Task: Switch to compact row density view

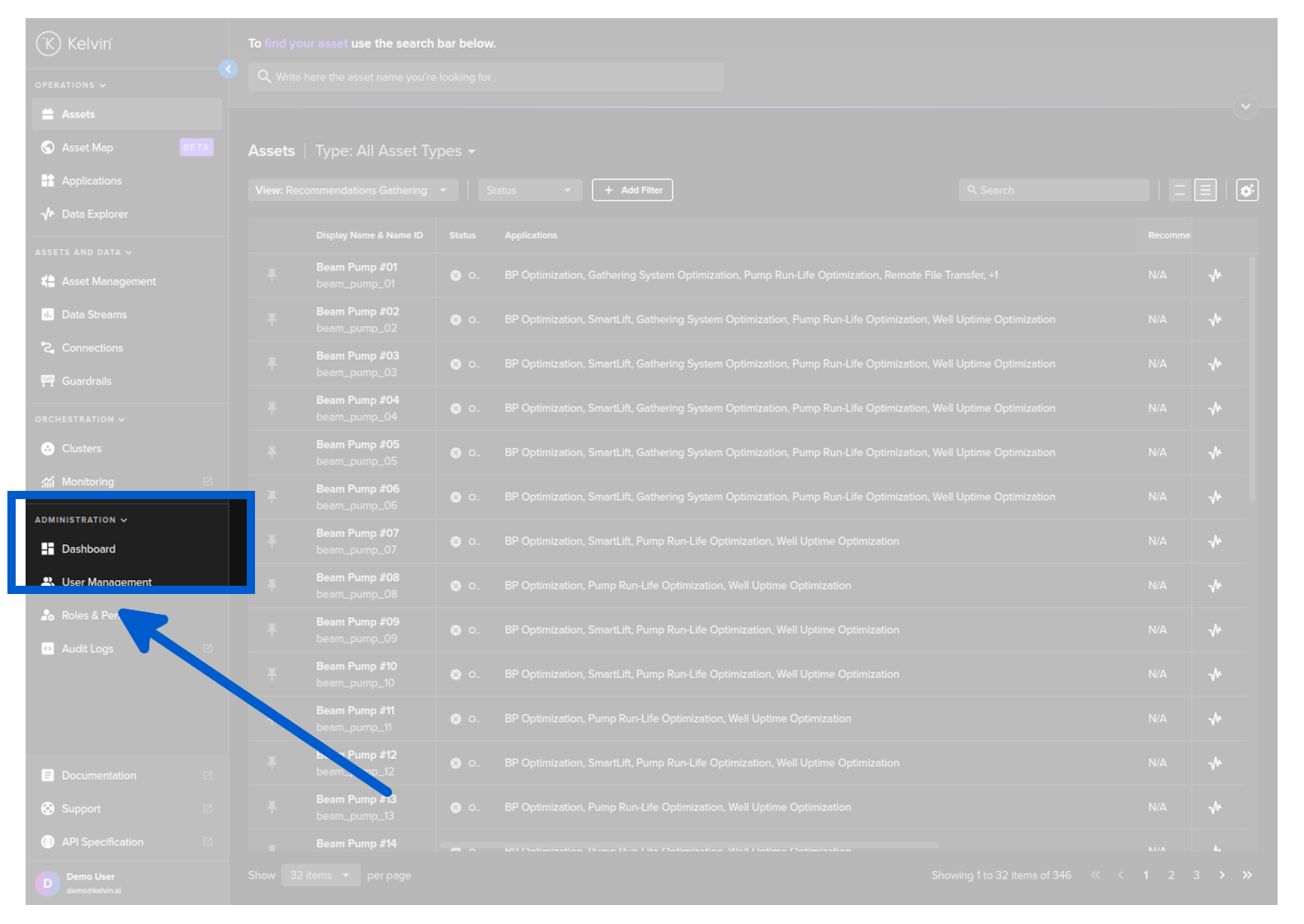Action: coord(1179,191)
